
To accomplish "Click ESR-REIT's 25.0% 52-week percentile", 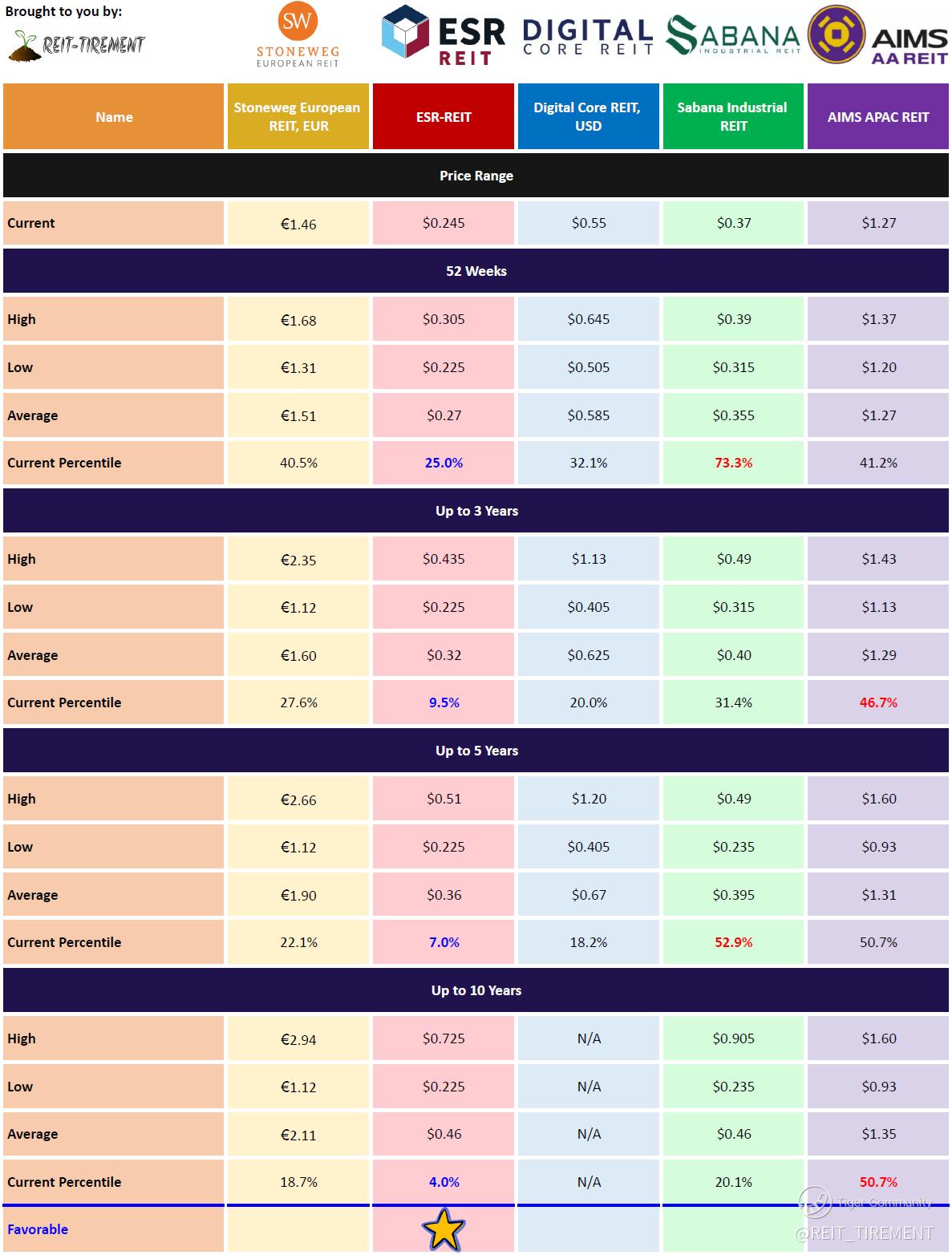I will (444, 463).
